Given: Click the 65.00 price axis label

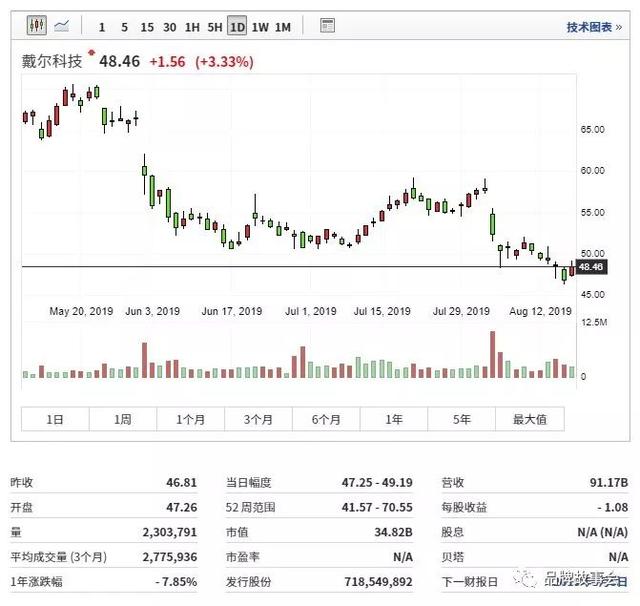Looking at the screenshot, I should (593, 130).
